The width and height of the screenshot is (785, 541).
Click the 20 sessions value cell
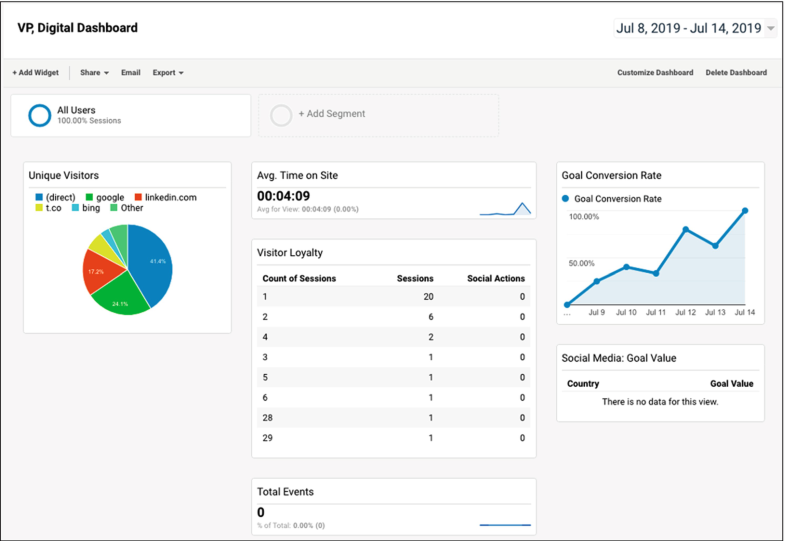click(429, 297)
